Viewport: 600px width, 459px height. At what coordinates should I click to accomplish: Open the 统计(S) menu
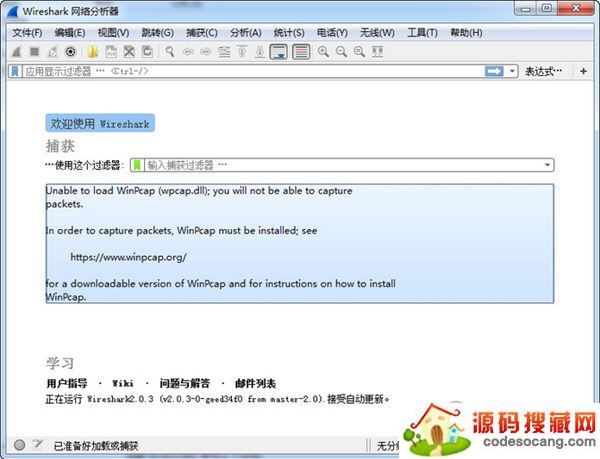[289, 33]
